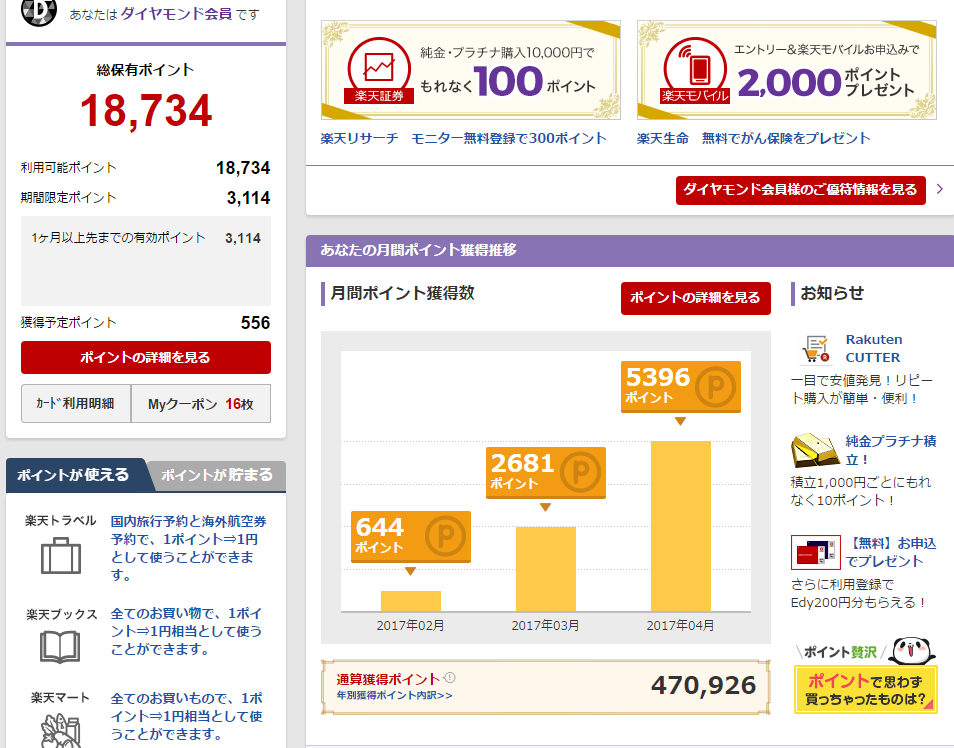This screenshot has width=954, height=748.
Task: Click the 総保有ポイント 18,734 value
Action: coord(146,111)
